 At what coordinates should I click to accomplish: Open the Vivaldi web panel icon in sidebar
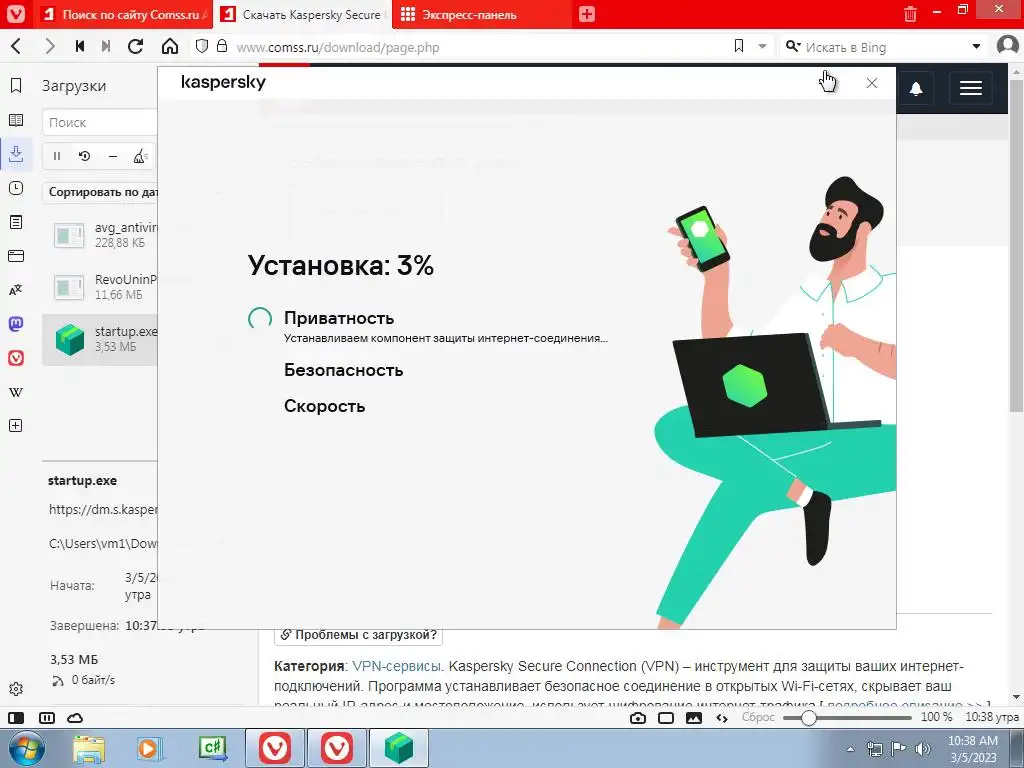click(16, 358)
